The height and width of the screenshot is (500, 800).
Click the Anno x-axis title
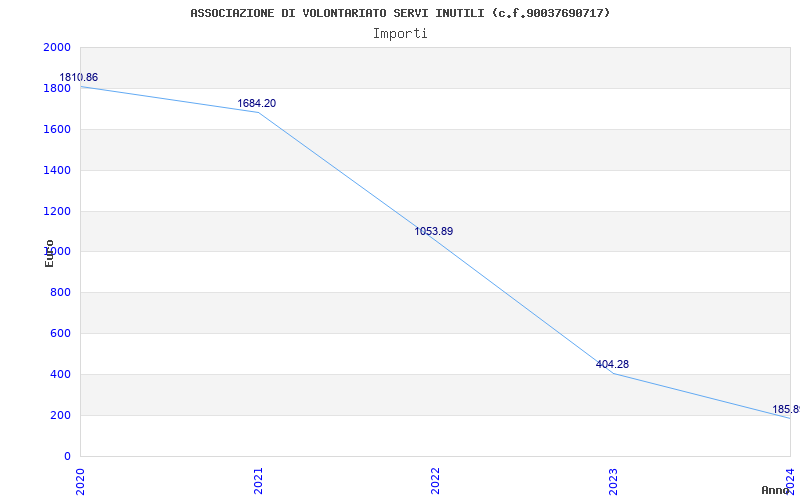[776, 490]
